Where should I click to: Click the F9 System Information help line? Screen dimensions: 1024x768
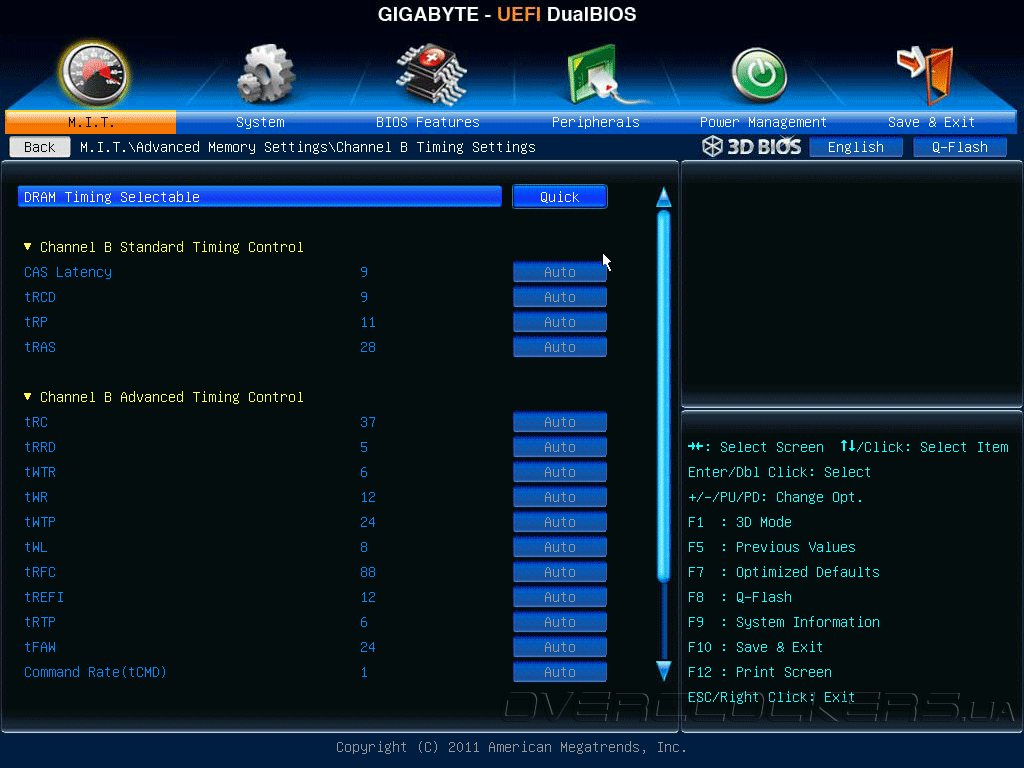click(x=784, y=622)
